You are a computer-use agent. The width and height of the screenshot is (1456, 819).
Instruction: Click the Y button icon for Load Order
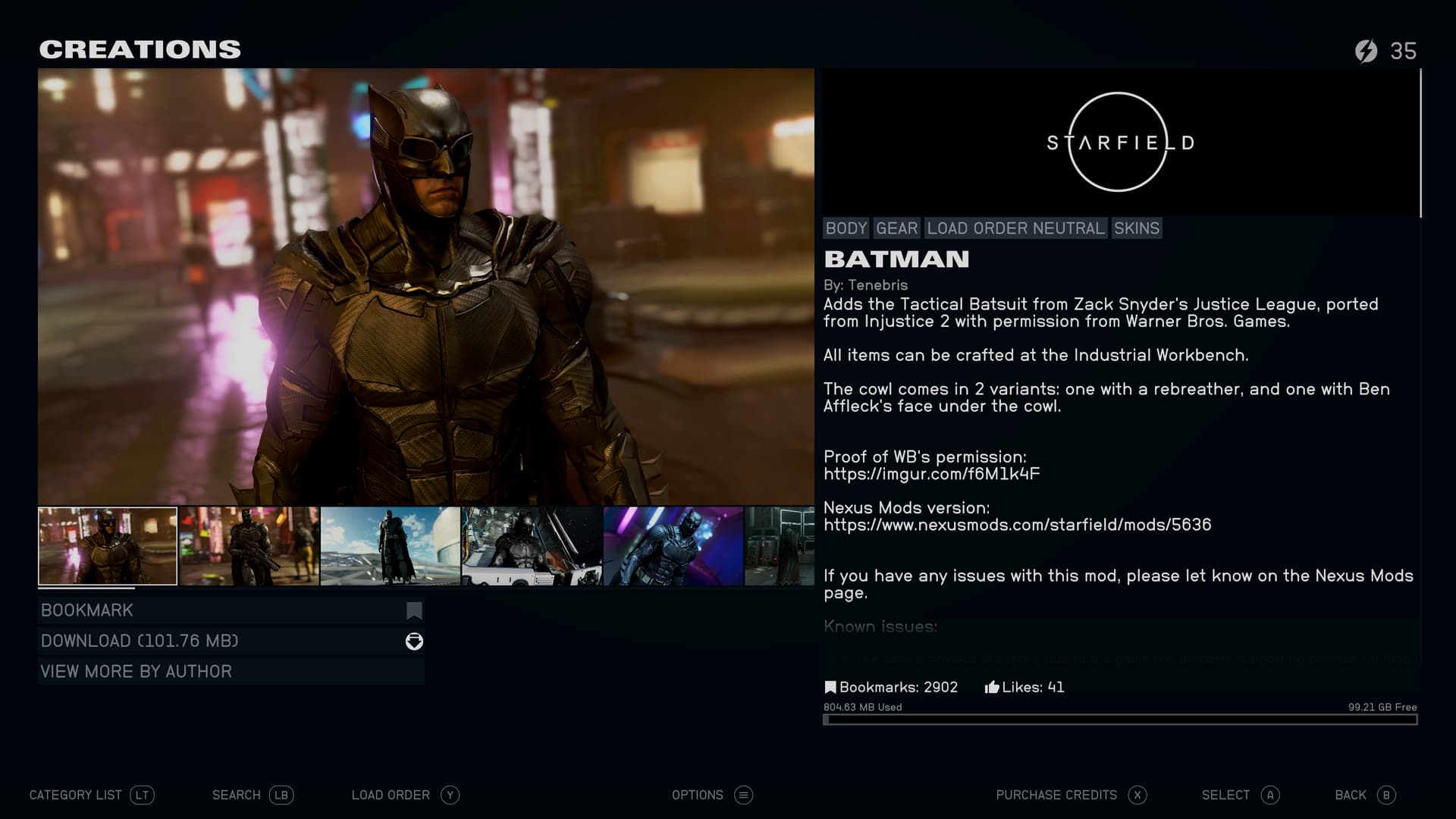[x=450, y=795]
